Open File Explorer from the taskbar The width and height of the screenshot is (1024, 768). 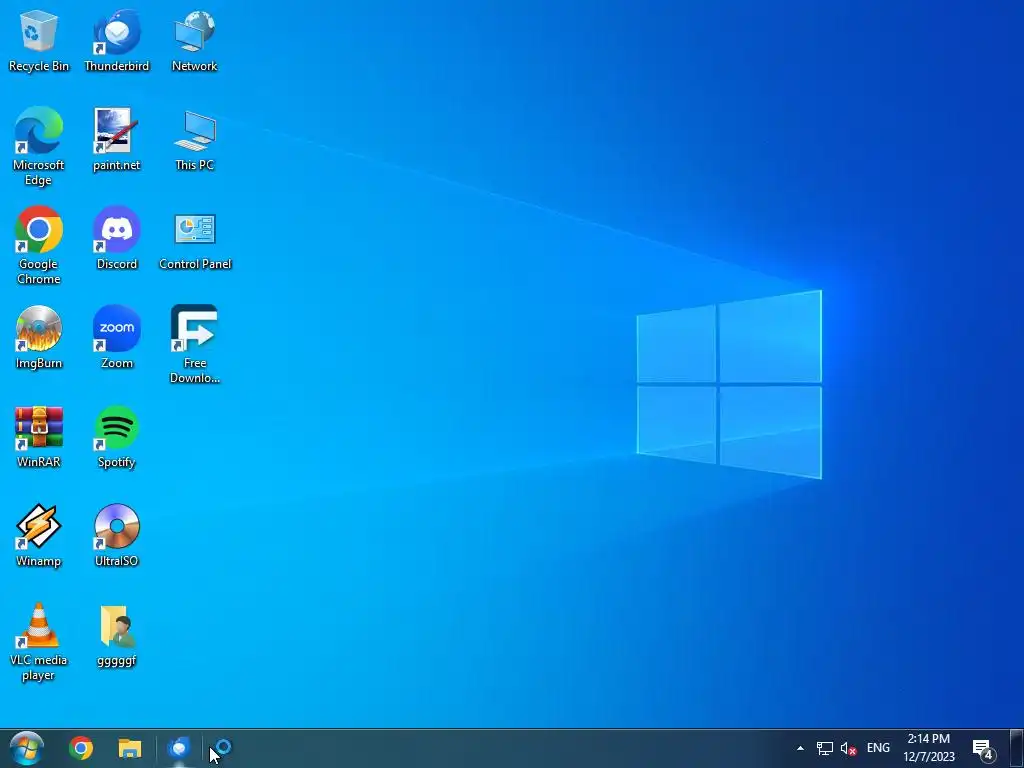tap(129, 748)
